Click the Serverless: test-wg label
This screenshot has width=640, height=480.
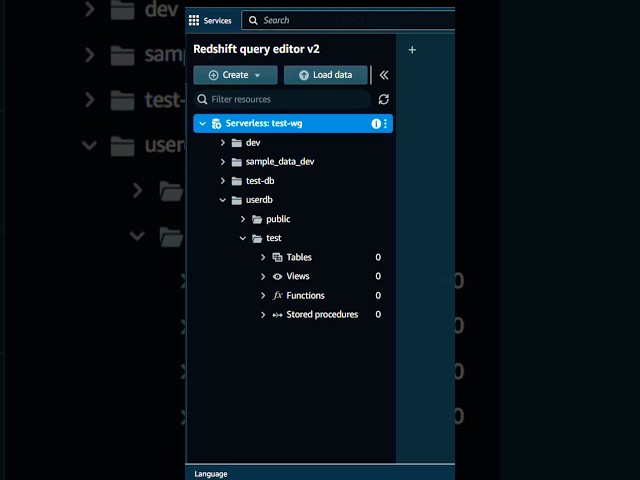pyautogui.click(x=264, y=123)
